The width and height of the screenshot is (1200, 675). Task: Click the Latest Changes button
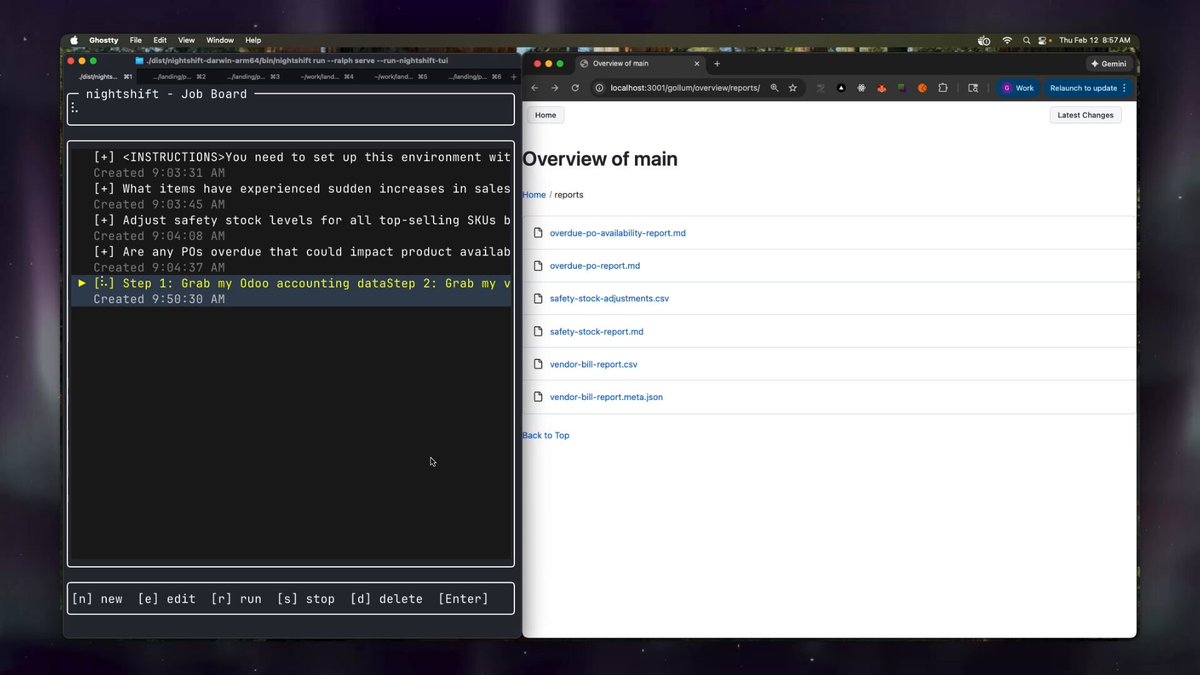tap(1085, 115)
